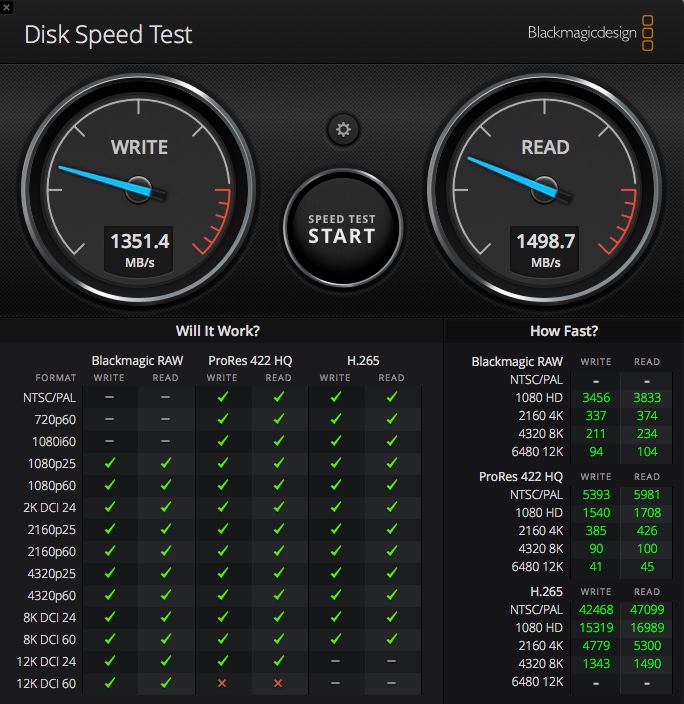Click the Blackmagicdesign logo
Screen dimensions: 684x704
(x=590, y=33)
